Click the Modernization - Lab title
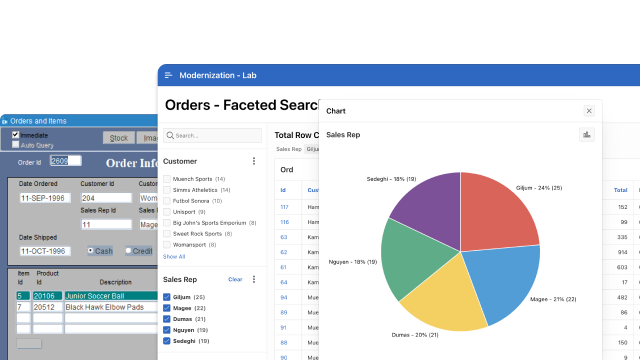The image size is (640, 360). 218,75
